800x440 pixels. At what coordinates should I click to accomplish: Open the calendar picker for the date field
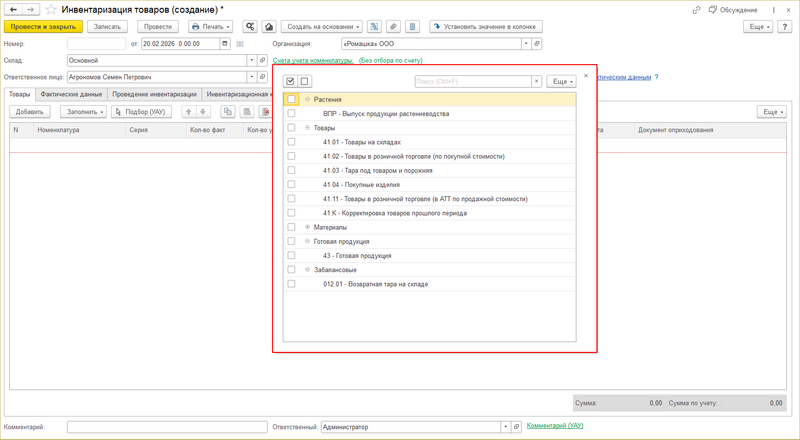(224, 44)
